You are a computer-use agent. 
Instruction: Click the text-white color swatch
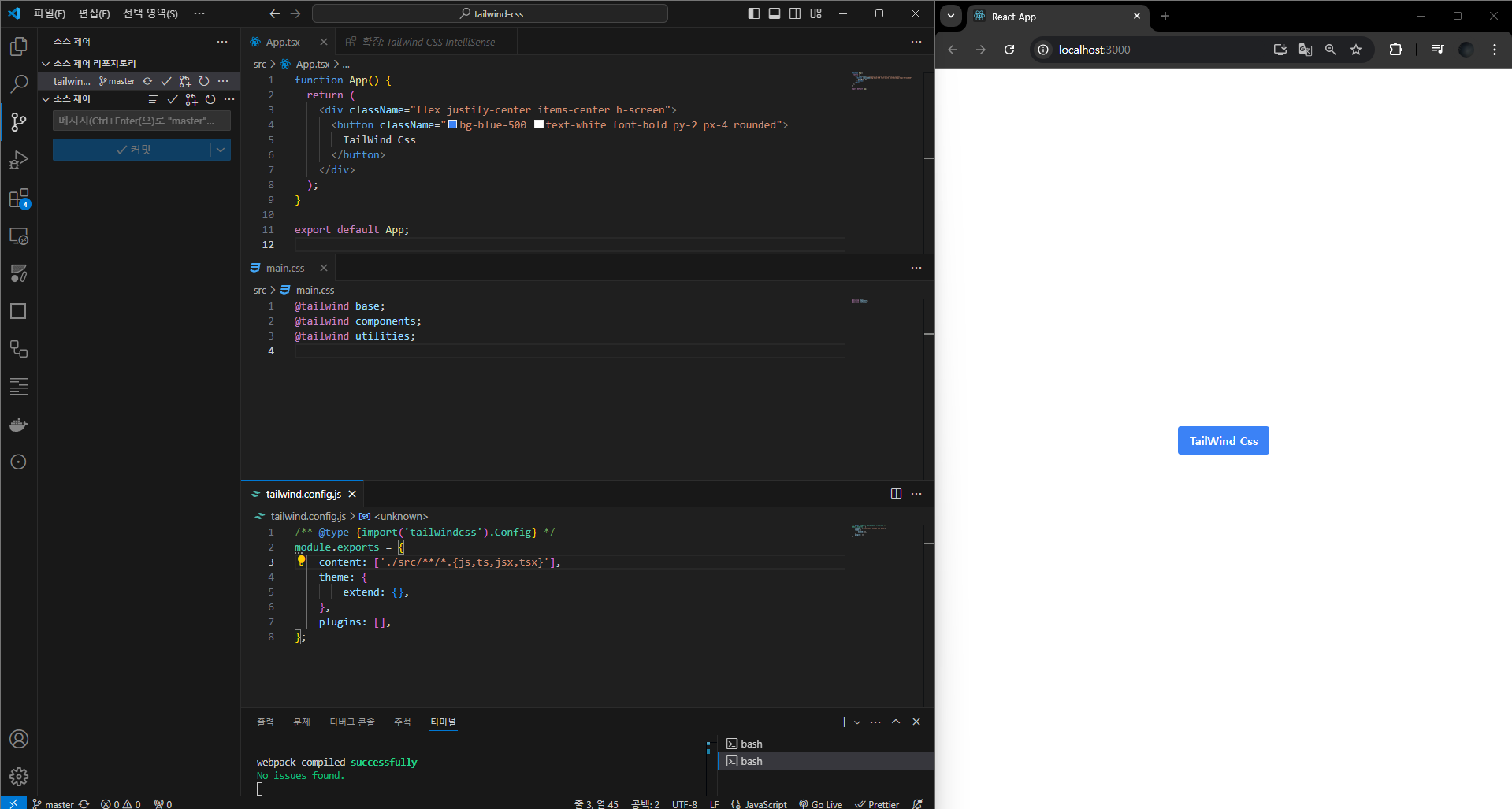pyautogui.click(x=539, y=124)
